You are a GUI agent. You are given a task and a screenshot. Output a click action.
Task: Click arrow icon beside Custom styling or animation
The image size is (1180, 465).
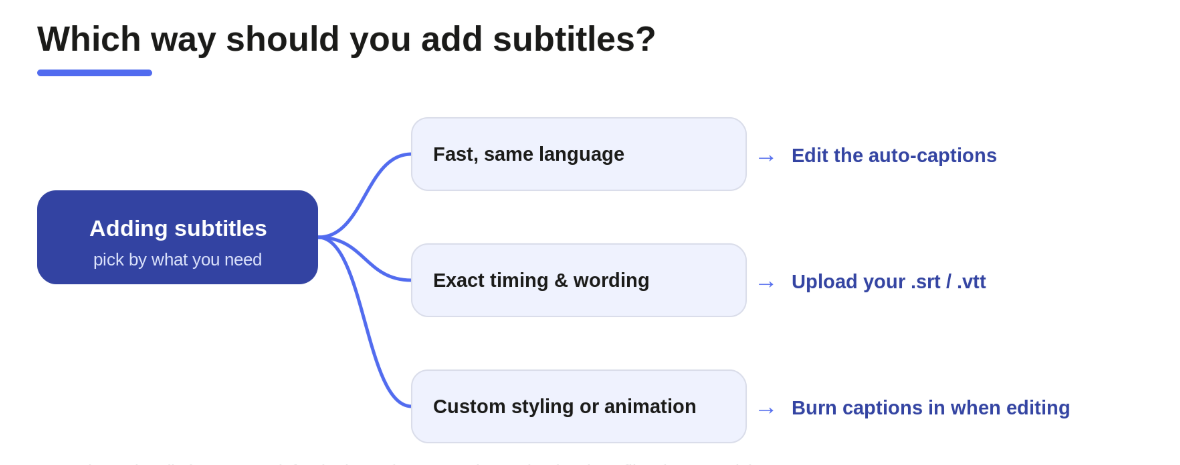click(x=766, y=409)
